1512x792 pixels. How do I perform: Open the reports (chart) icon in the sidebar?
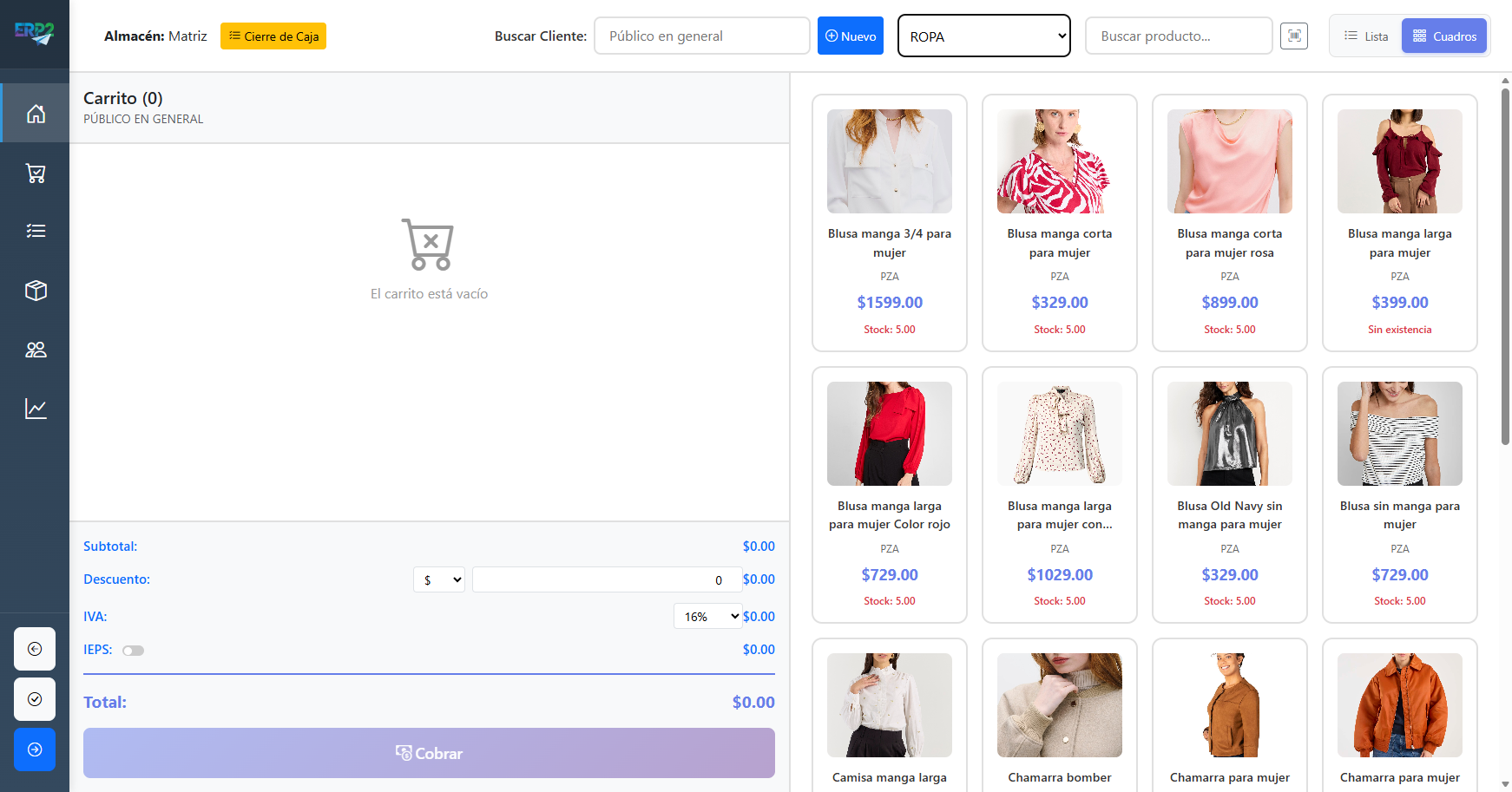click(35, 408)
